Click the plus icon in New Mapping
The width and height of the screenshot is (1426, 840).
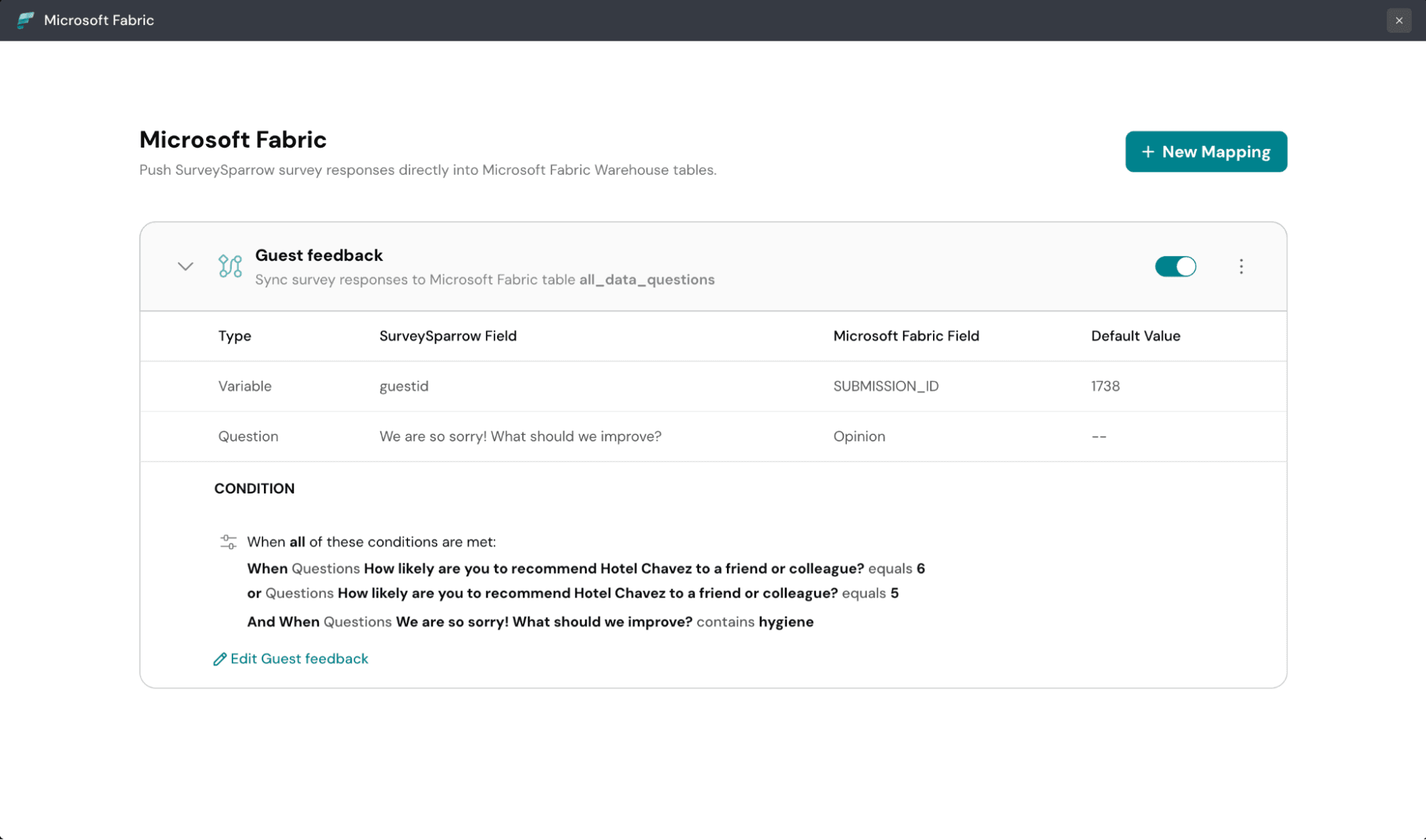(x=1148, y=152)
